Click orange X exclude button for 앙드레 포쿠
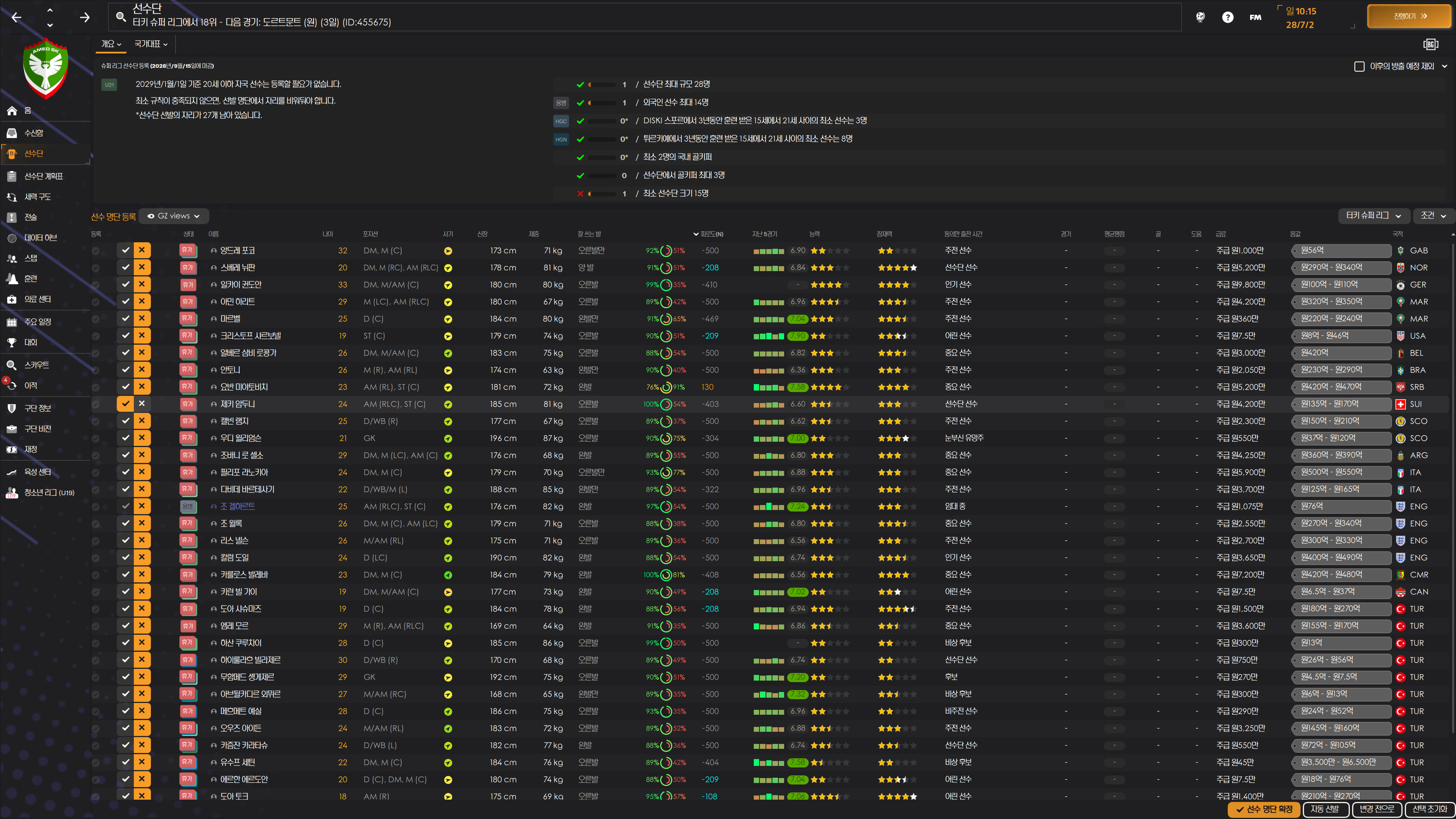Screen dimensions: 1456x819 (x=142, y=250)
